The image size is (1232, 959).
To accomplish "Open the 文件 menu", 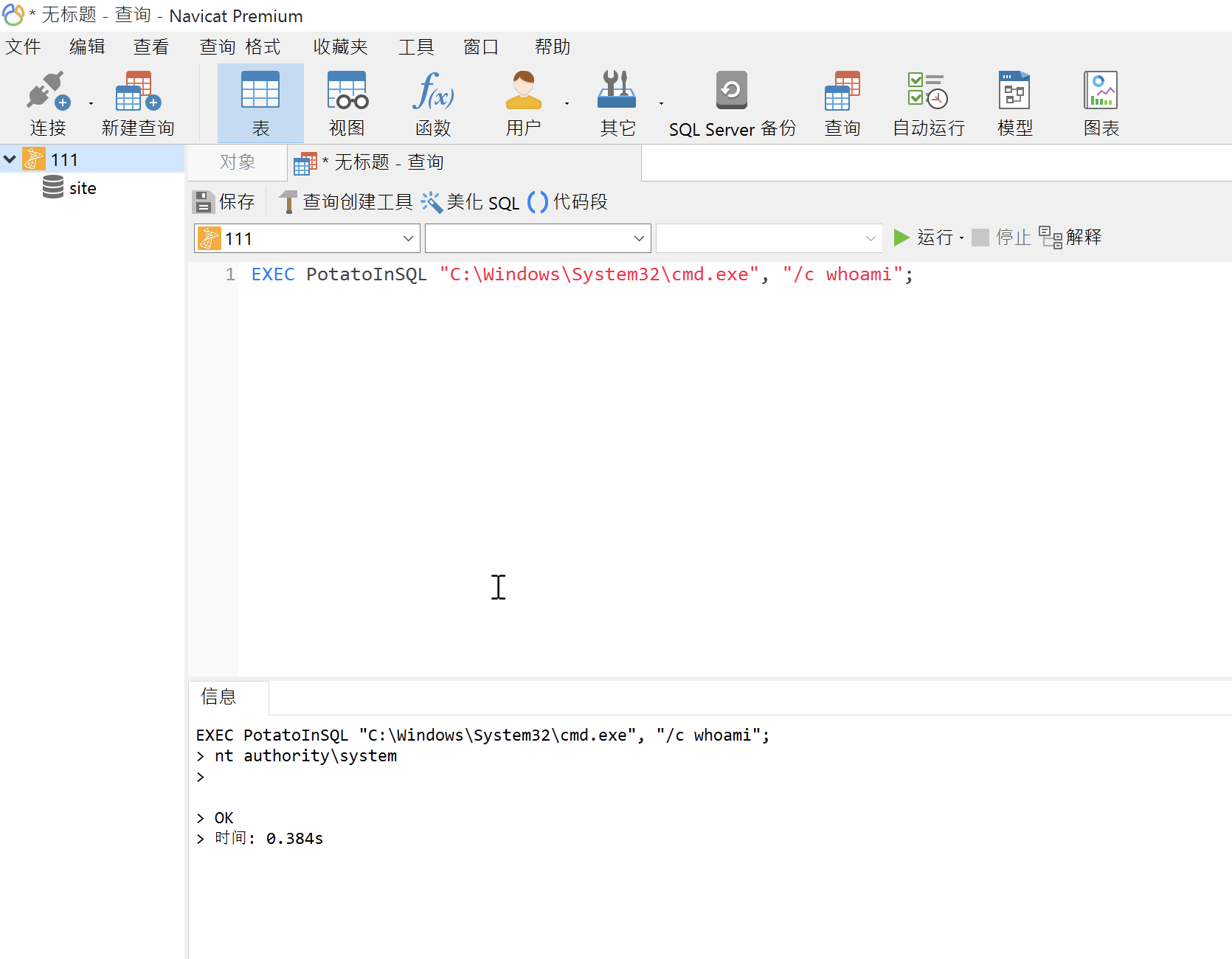I will click(x=23, y=47).
